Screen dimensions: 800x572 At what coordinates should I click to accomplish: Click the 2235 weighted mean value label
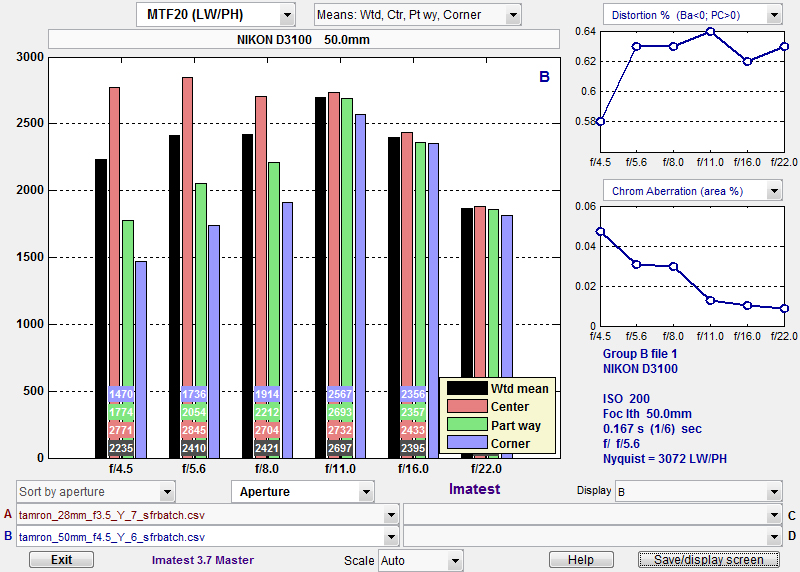pyautogui.click(x=121, y=448)
